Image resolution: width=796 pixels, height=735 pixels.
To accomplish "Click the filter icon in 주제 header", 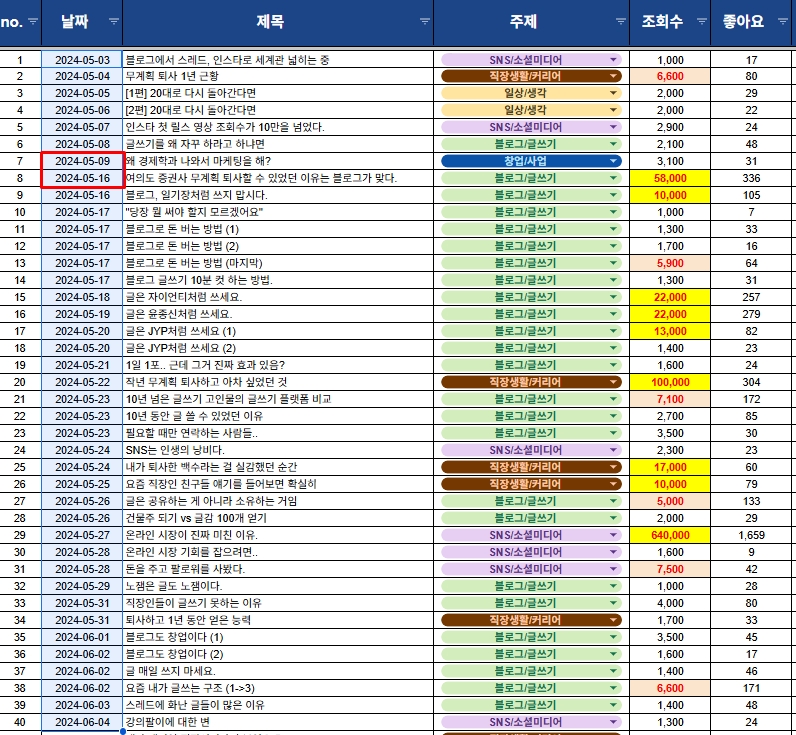I will pos(618,22).
